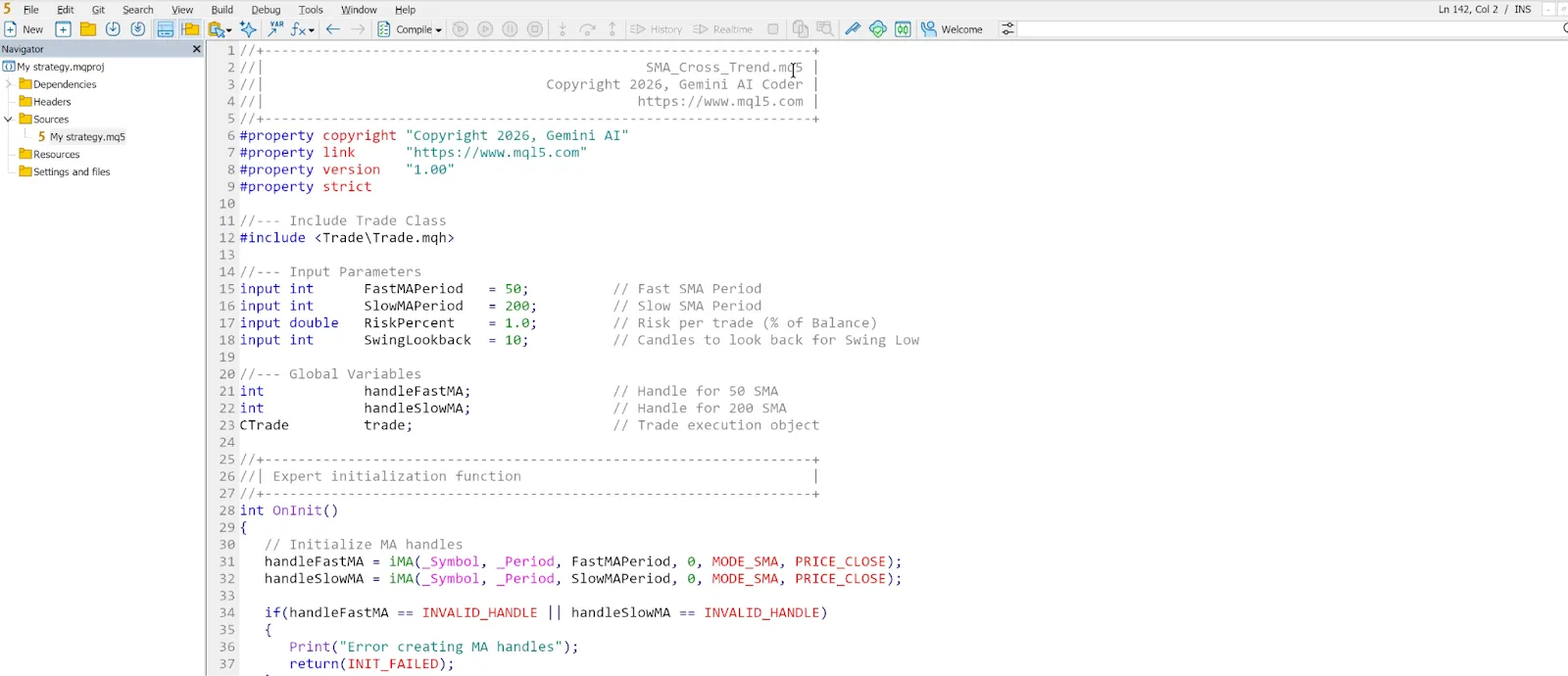The image size is (1568, 676).
Task: Select My strategy.mqproj in Navigator
Action: pyautogui.click(x=60, y=67)
